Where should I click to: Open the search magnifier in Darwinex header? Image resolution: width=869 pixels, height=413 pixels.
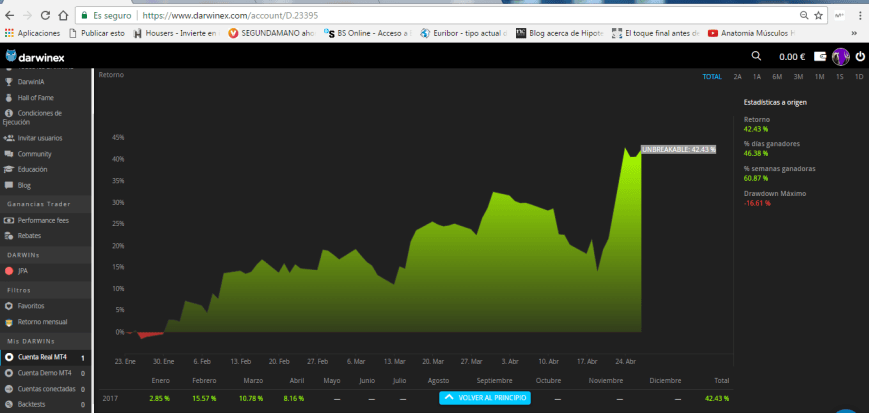pyautogui.click(x=756, y=56)
